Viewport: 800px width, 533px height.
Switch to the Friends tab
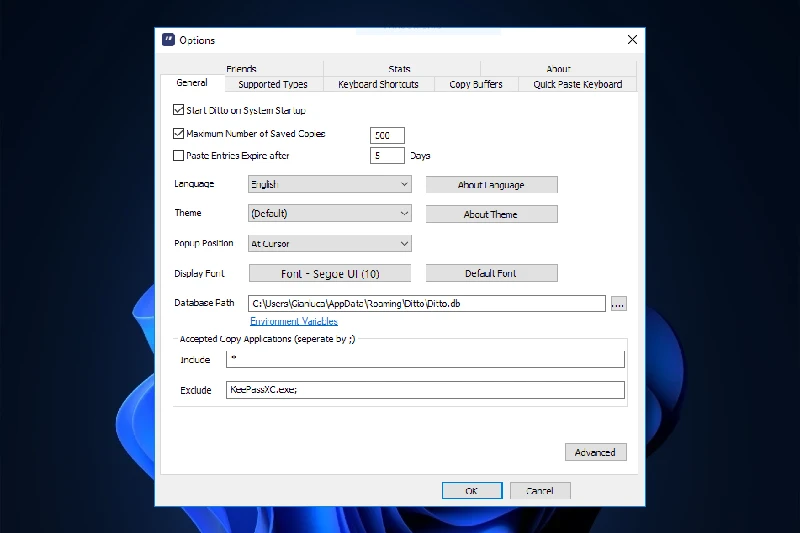(x=241, y=69)
